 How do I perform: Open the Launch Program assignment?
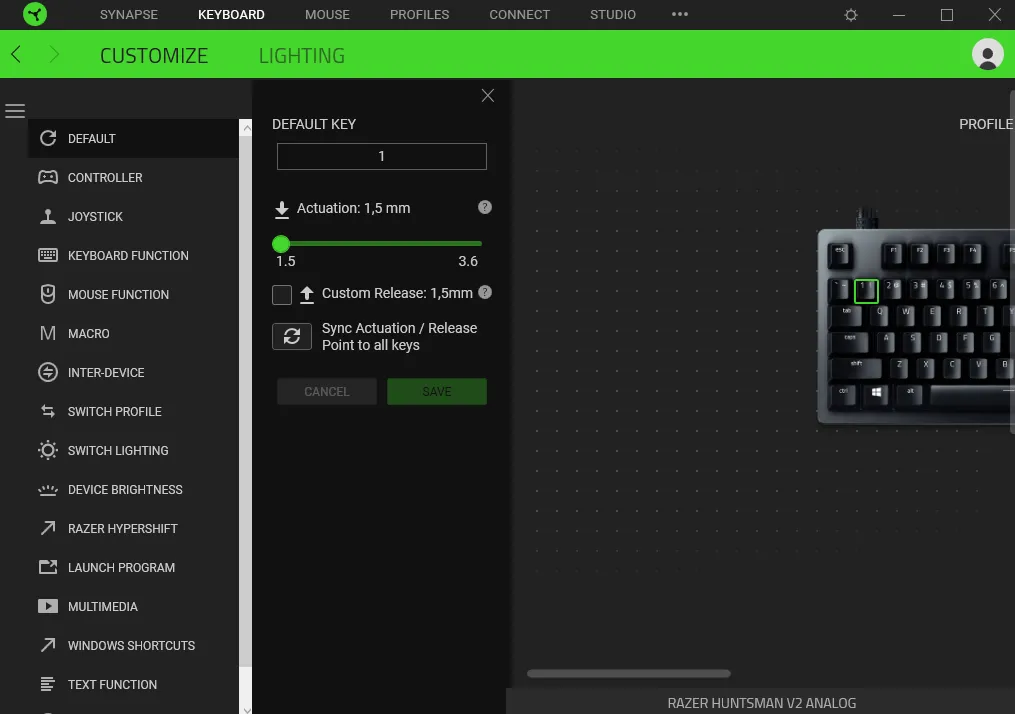(x=47, y=567)
